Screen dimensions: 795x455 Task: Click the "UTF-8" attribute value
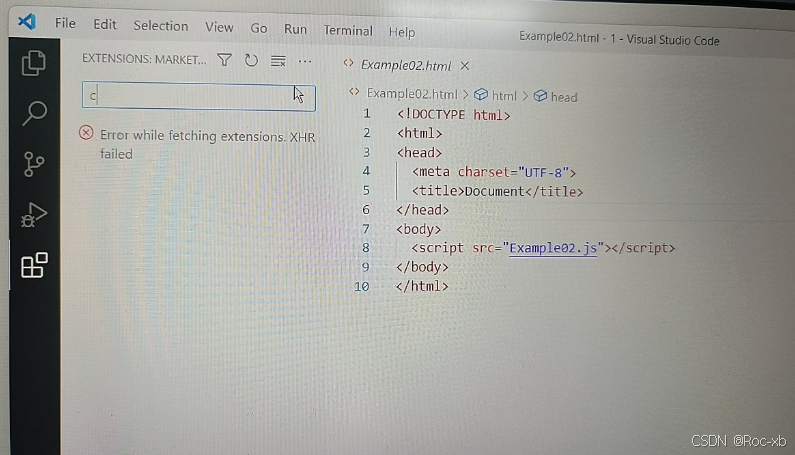coord(544,173)
